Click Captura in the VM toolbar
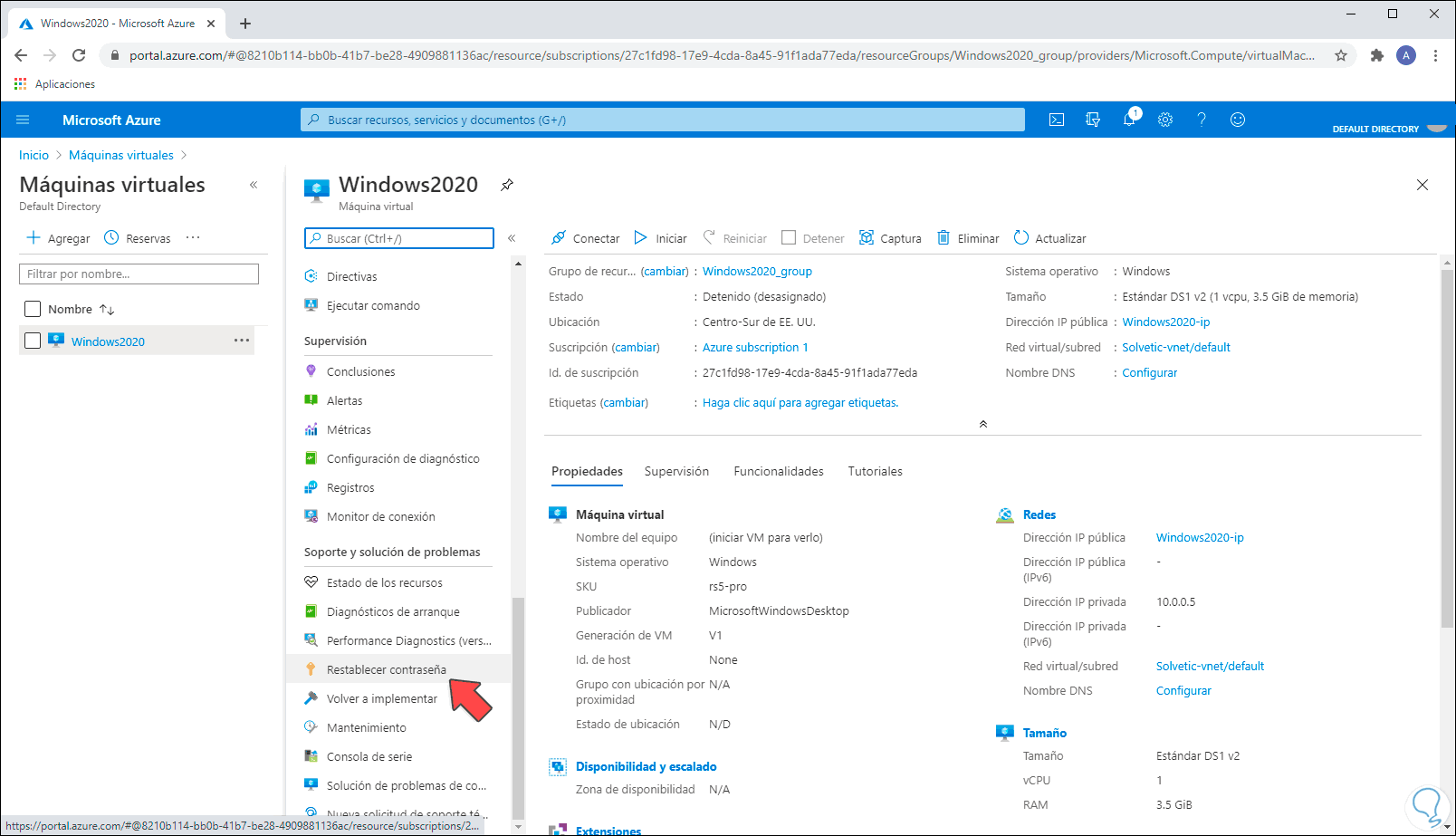Viewport: 1456px width, 836px height. pyautogui.click(x=890, y=238)
